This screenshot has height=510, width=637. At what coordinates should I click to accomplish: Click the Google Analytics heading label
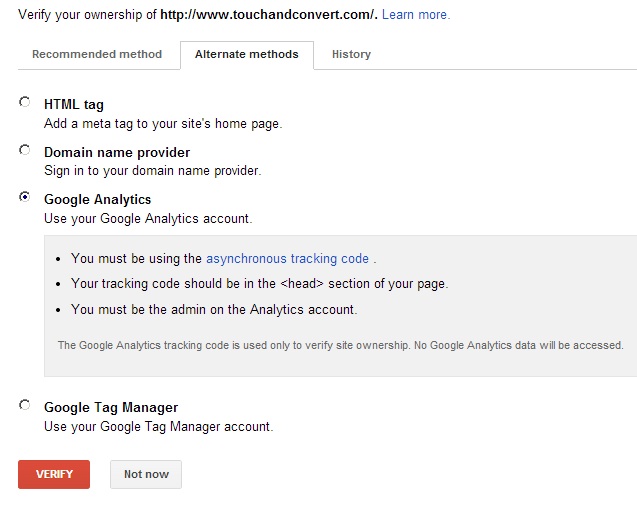point(98,200)
